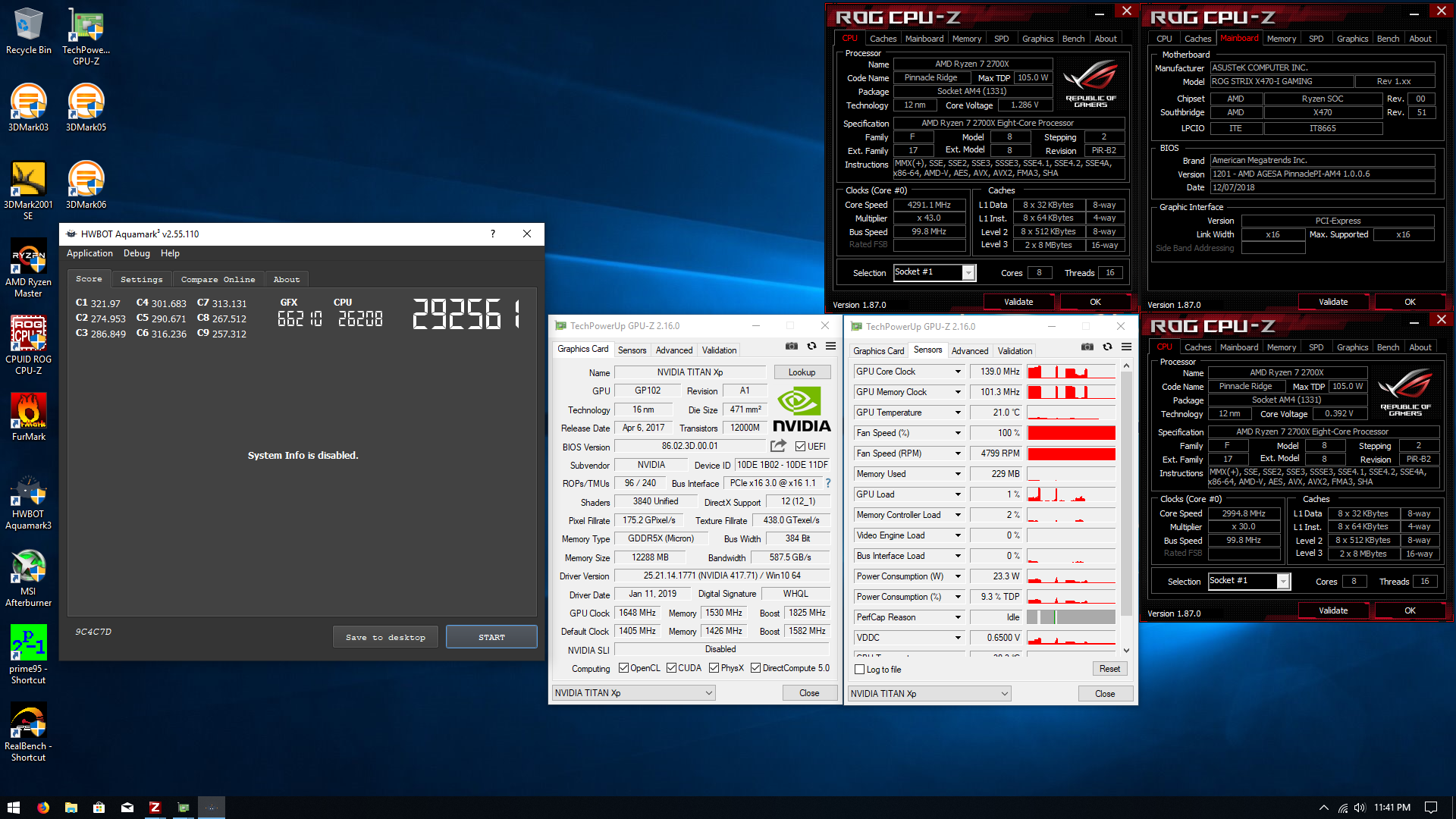Open hamburger menu in GPU-Z Sensors window

(x=1127, y=347)
